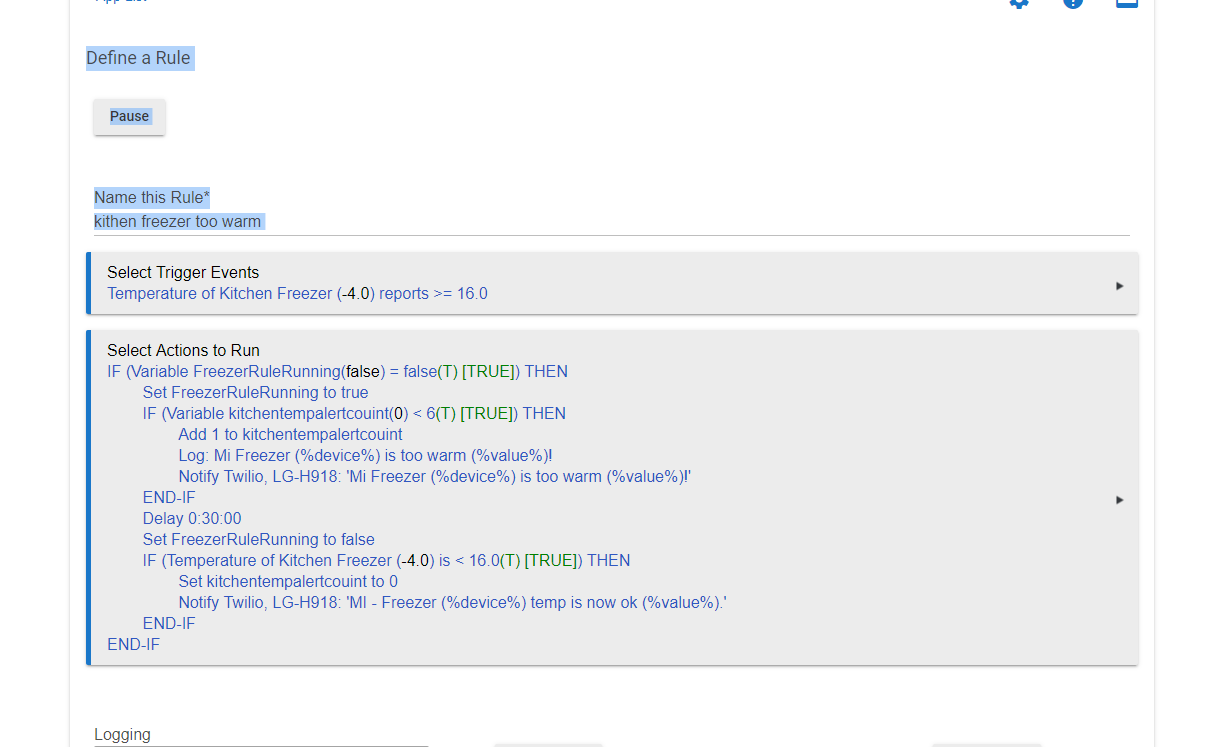Expand the Select Trigger Events arrow
The width and height of the screenshot is (1226, 747).
[1119, 286]
